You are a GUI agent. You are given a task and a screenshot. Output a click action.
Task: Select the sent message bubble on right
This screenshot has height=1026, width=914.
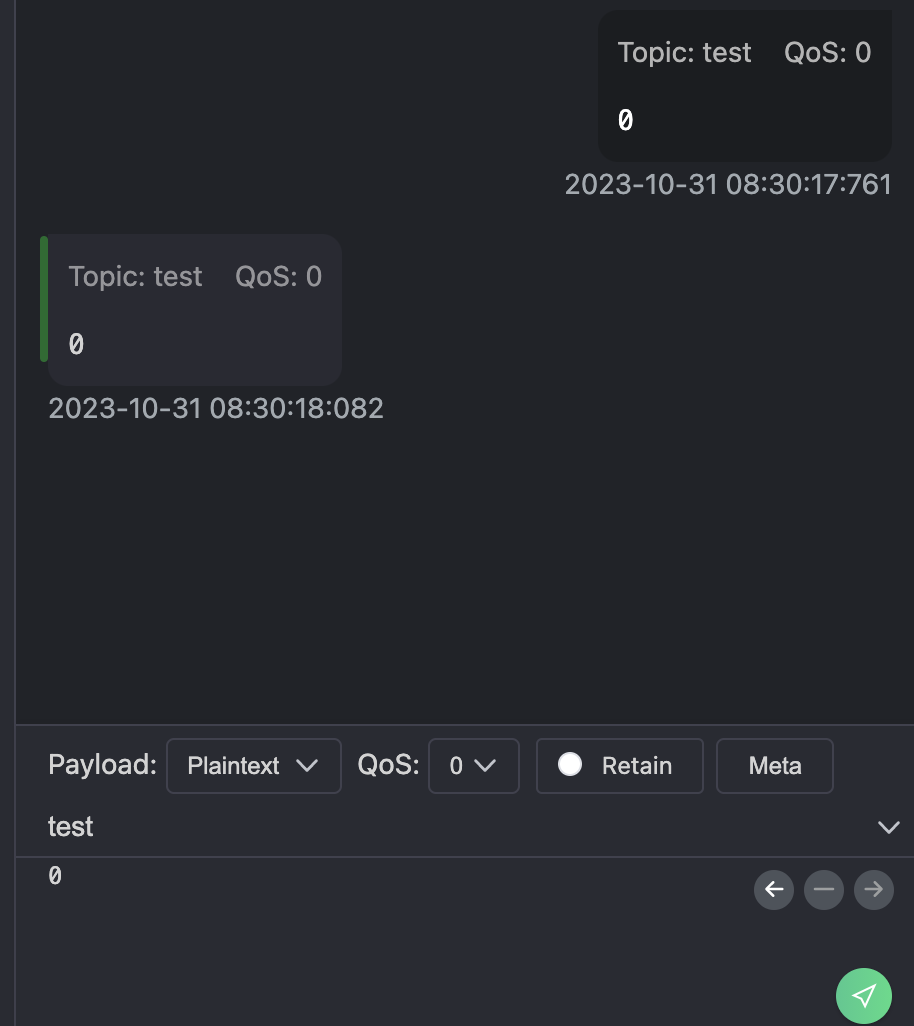[745, 86]
